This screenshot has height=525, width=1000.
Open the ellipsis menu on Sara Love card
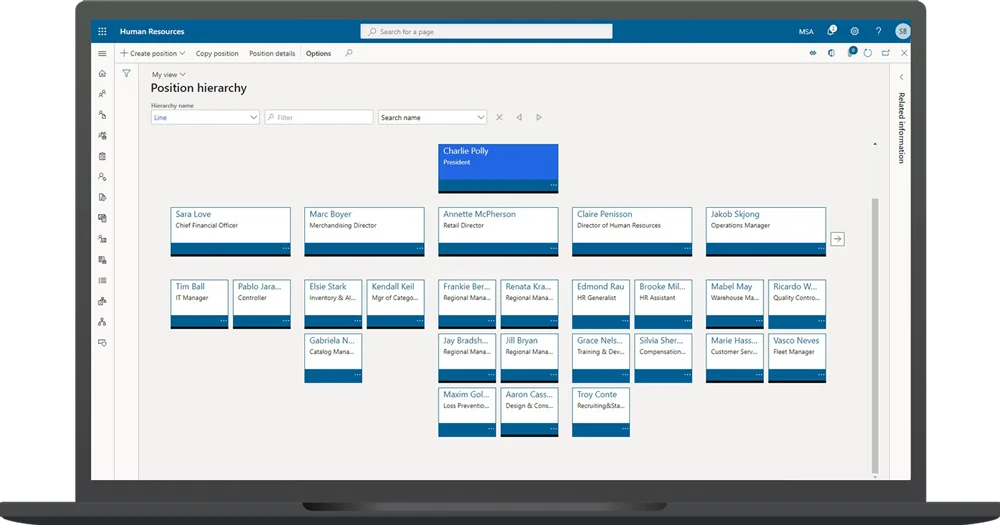click(x=285, y=248)
